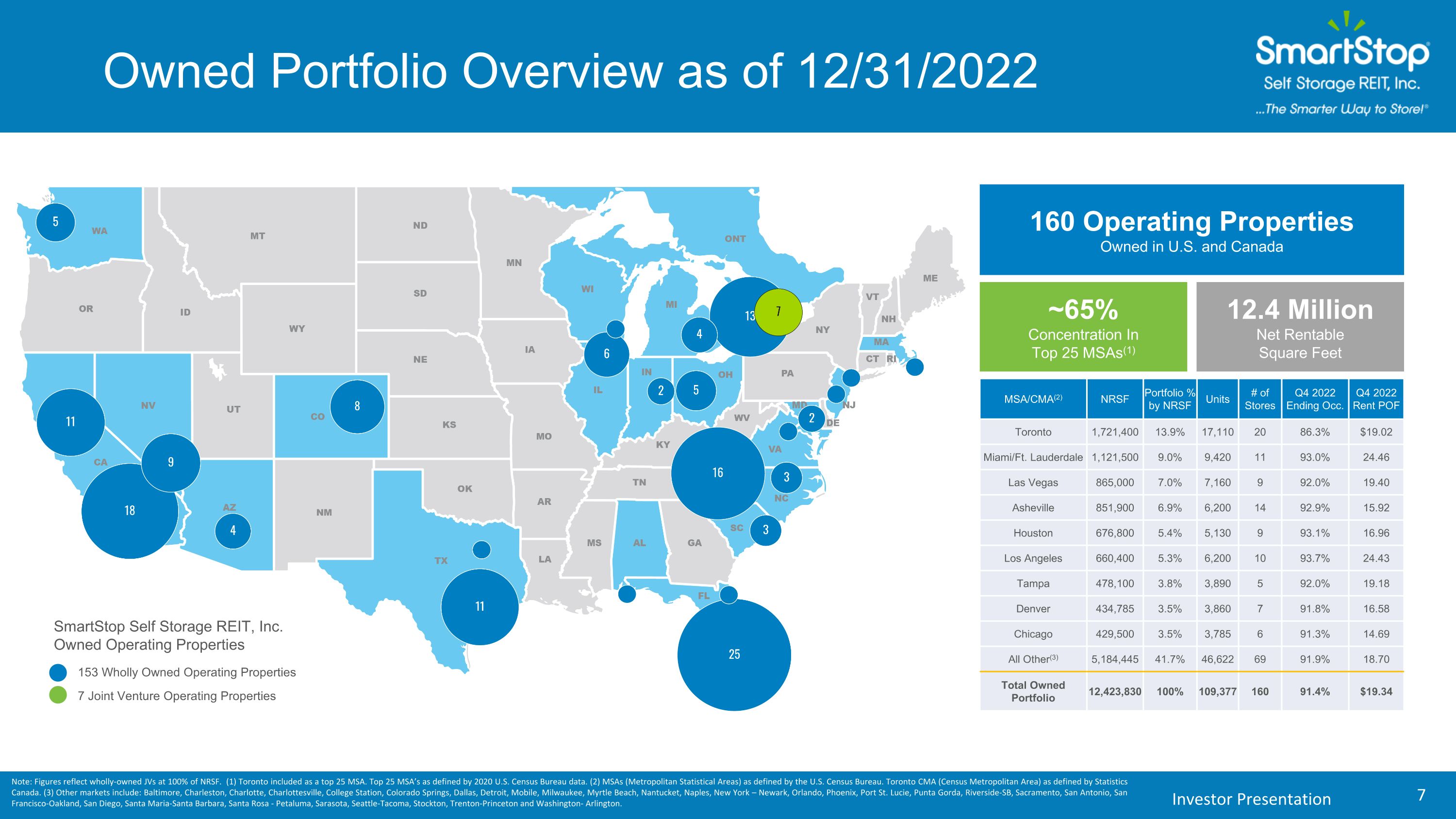1456x819 pixels.
Task: Click Toronto NRSF value 1,721,400
Action: click(1115, 433)
